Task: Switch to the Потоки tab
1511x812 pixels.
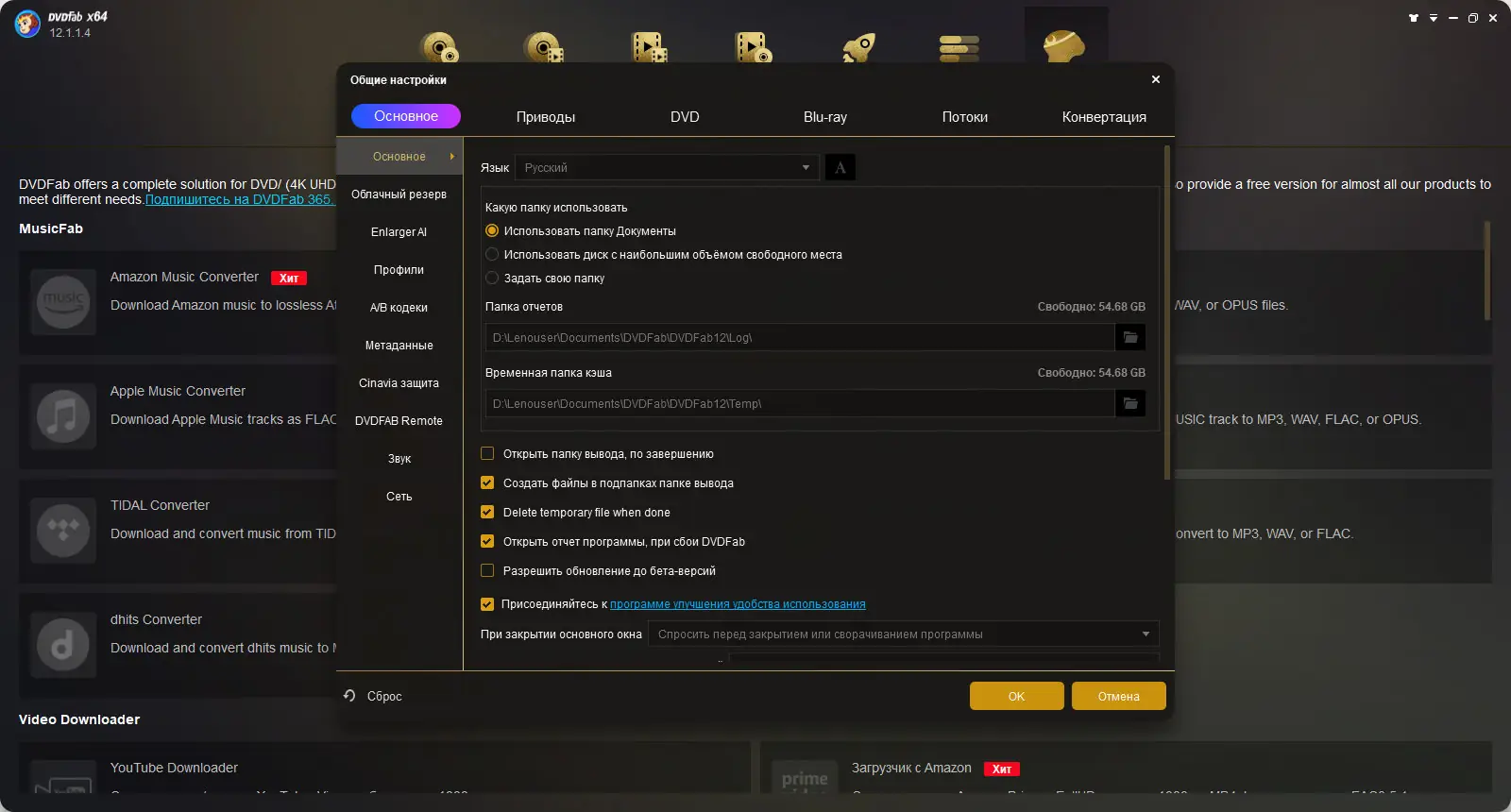Action: (965, 117)
